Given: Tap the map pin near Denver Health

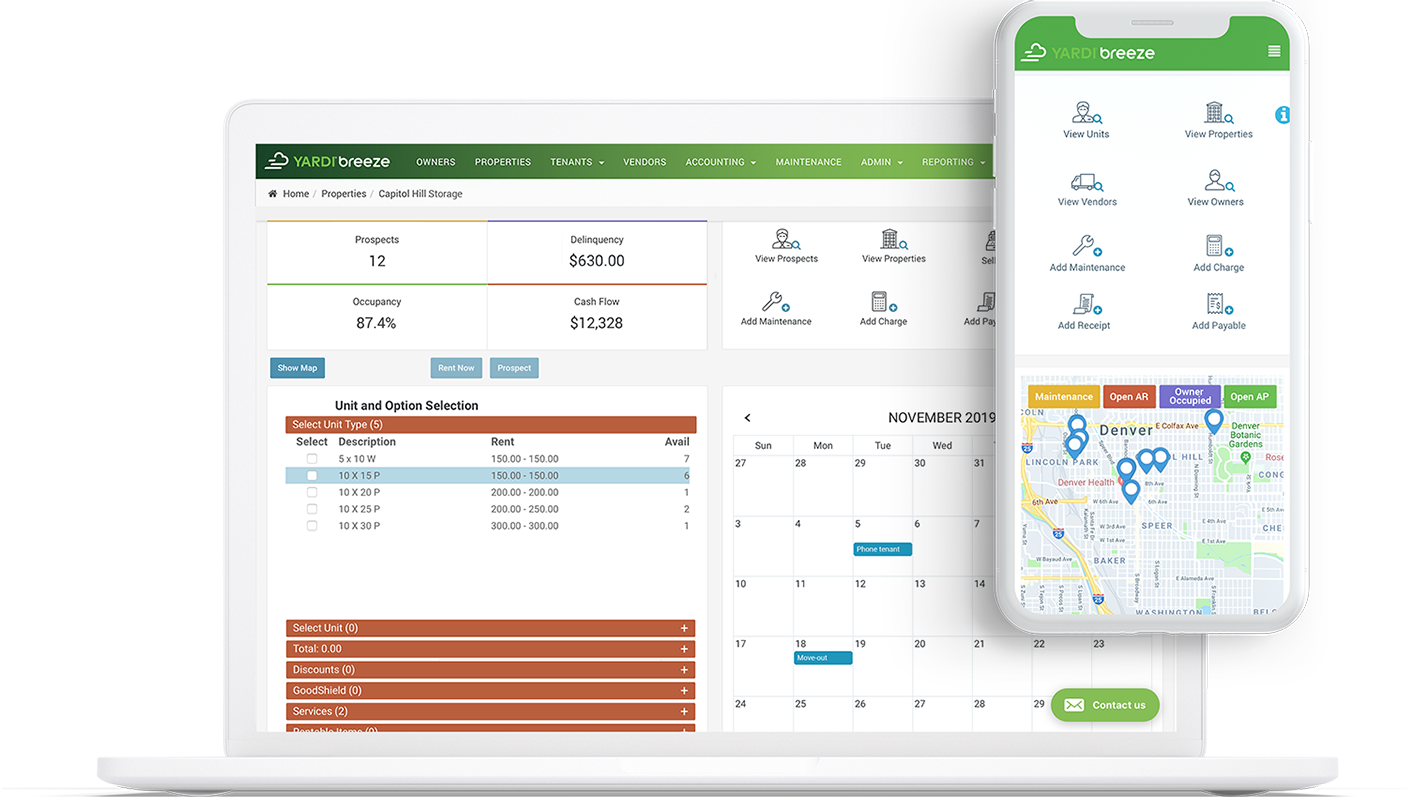Looking at the screenshot, I should coord(1130,491).
